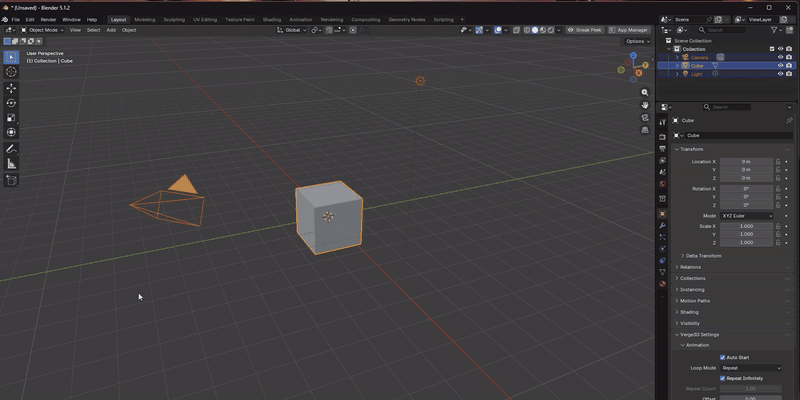Click the Z axis on navigation gizmo
The image size is (800, 400).
[x=633, y=55]
